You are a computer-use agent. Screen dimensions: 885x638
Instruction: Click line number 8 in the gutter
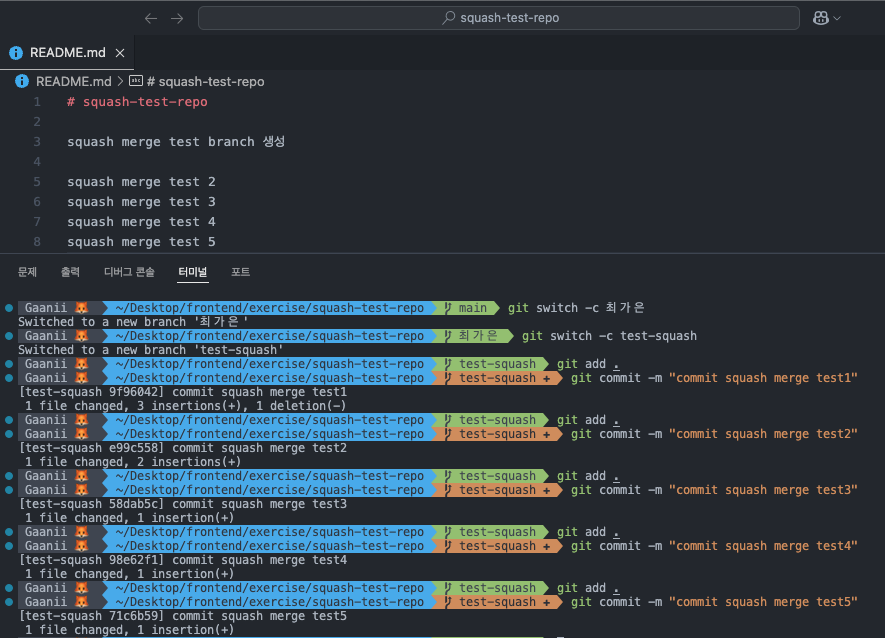click(x=37, y=242)
